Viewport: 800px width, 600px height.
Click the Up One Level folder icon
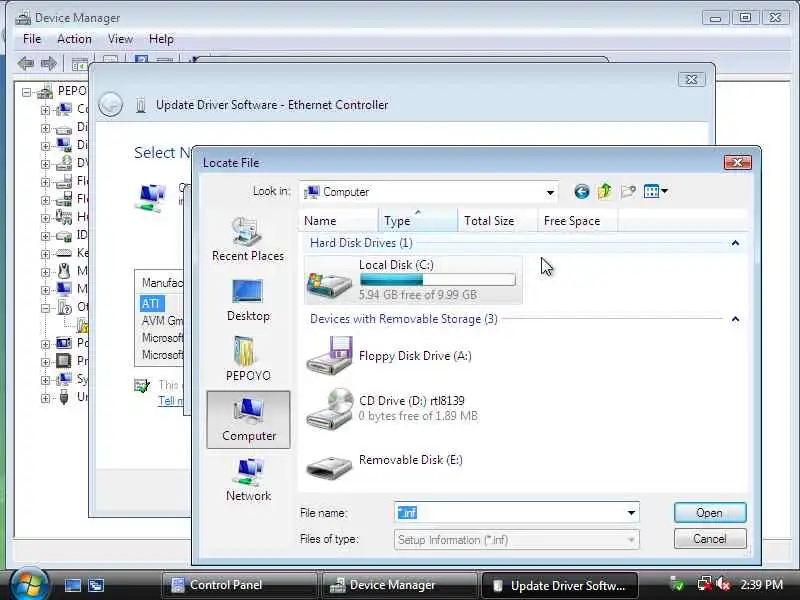(605, 192)
